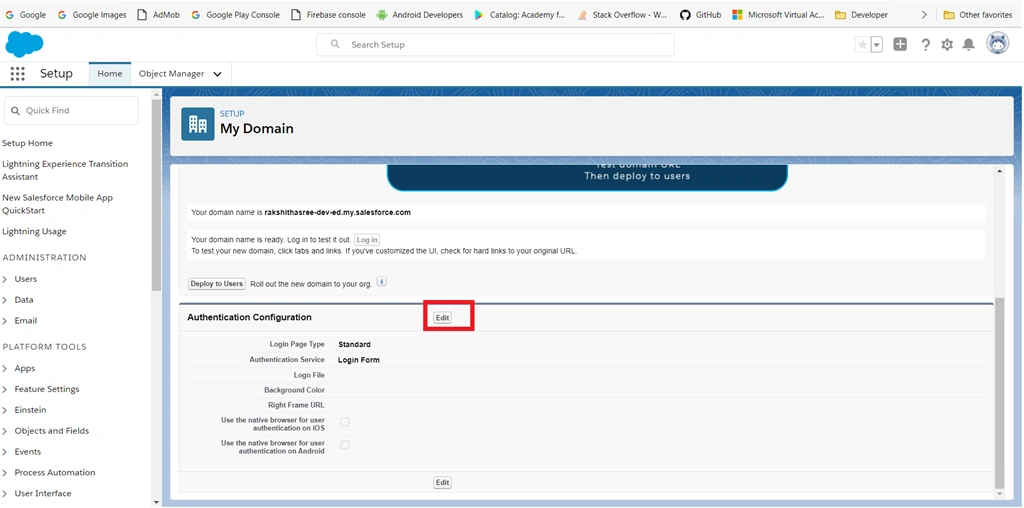Click the Global Actions plus icon
Screen dimensions: 1024x508
[900, 44]
